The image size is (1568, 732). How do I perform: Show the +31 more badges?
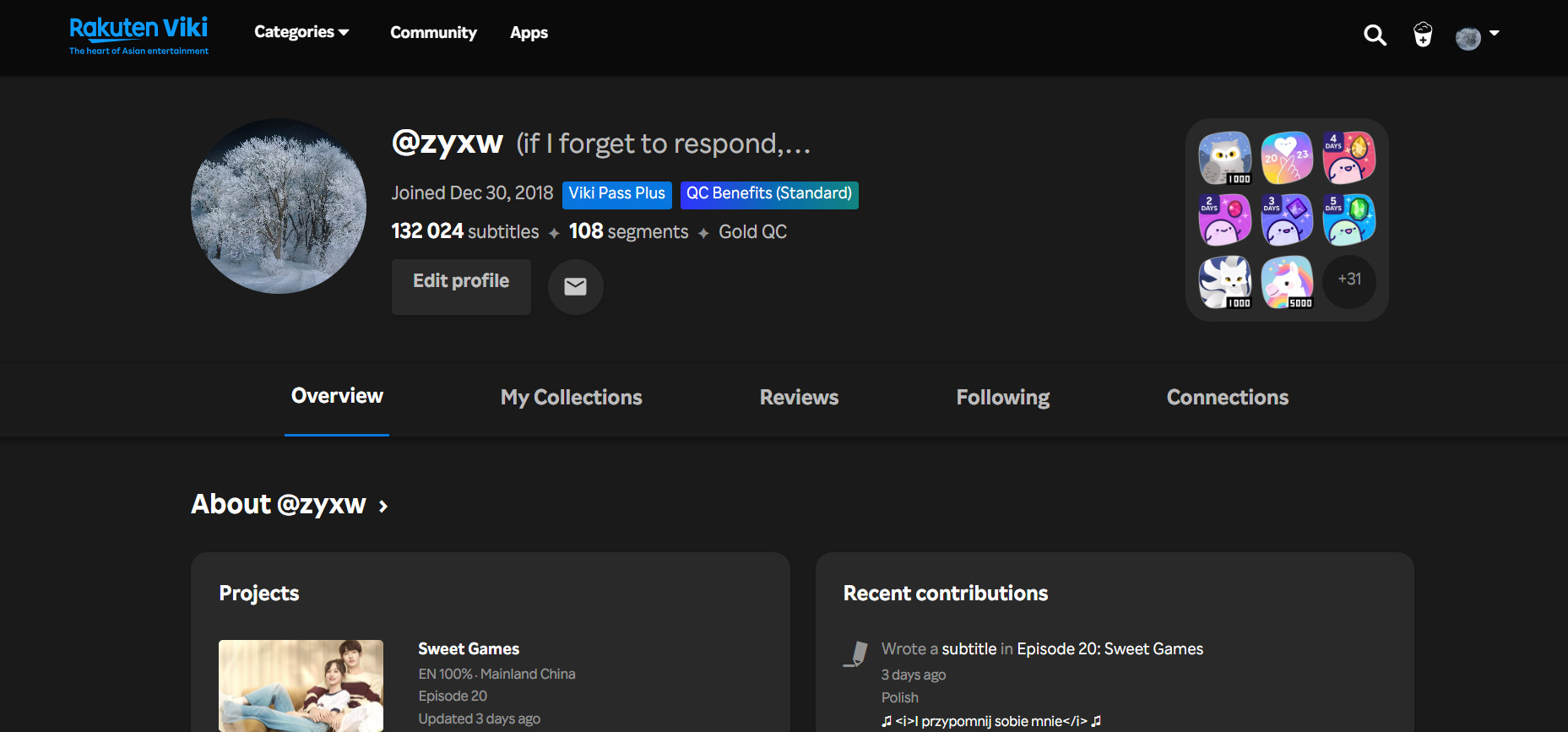coord(1349,281)
